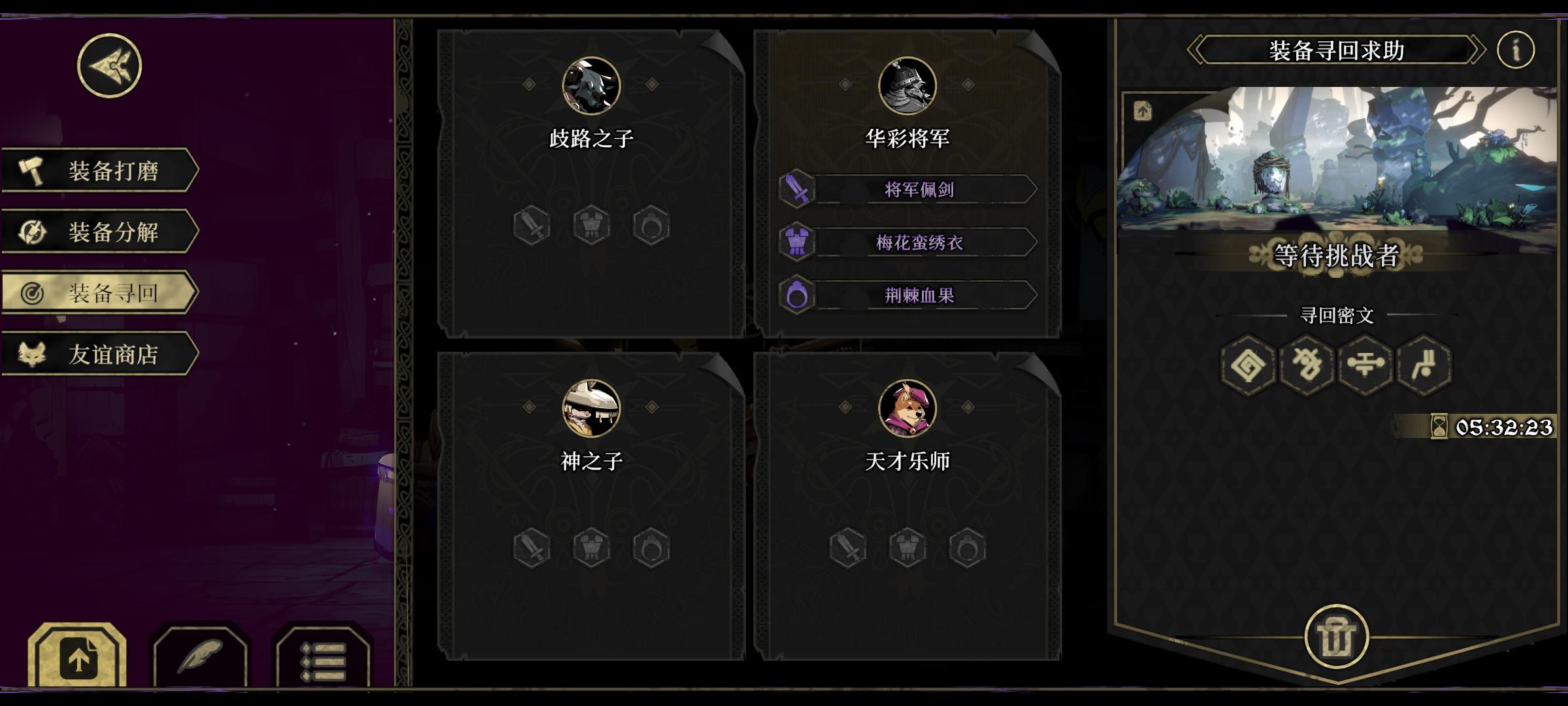Click the upload document icon button

pos(78,656)
